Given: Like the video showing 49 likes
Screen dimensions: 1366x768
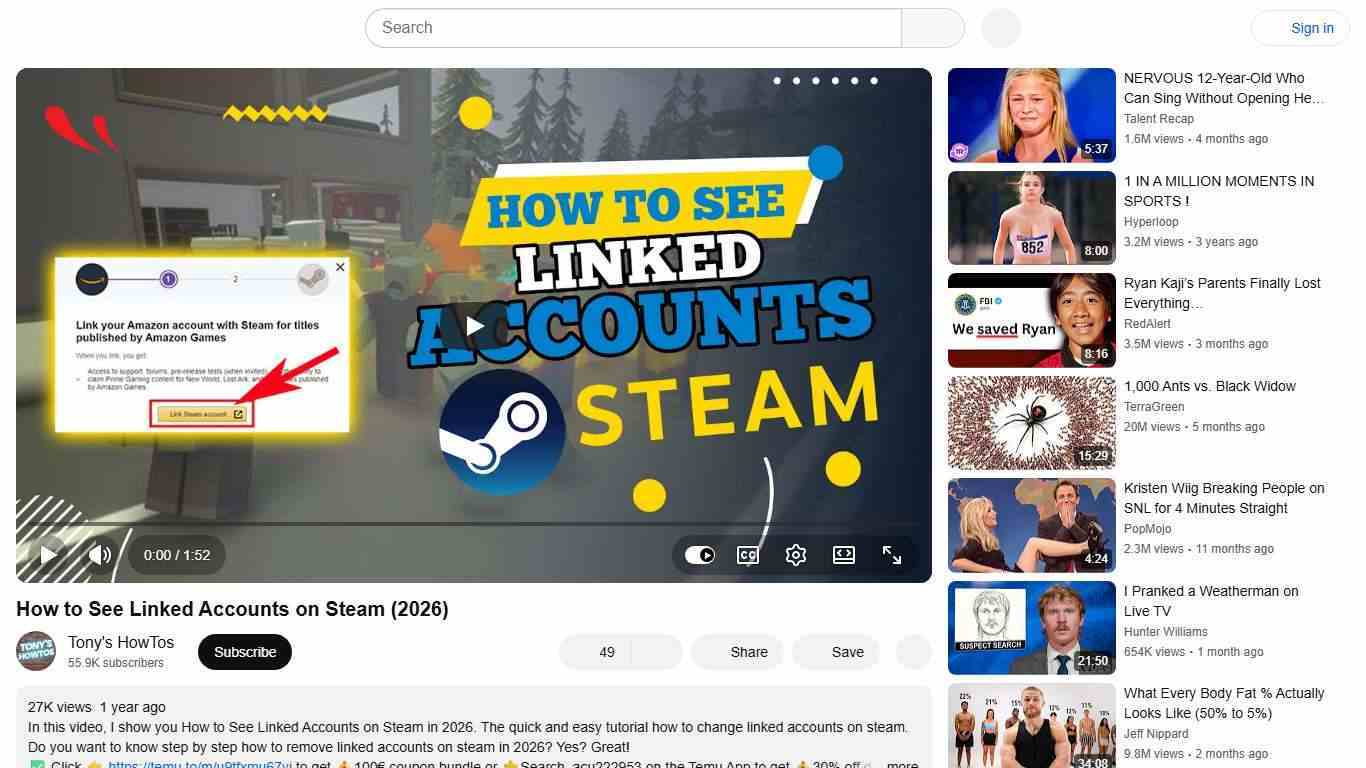Looking at the screenshot, I should (x=600, y=651).
